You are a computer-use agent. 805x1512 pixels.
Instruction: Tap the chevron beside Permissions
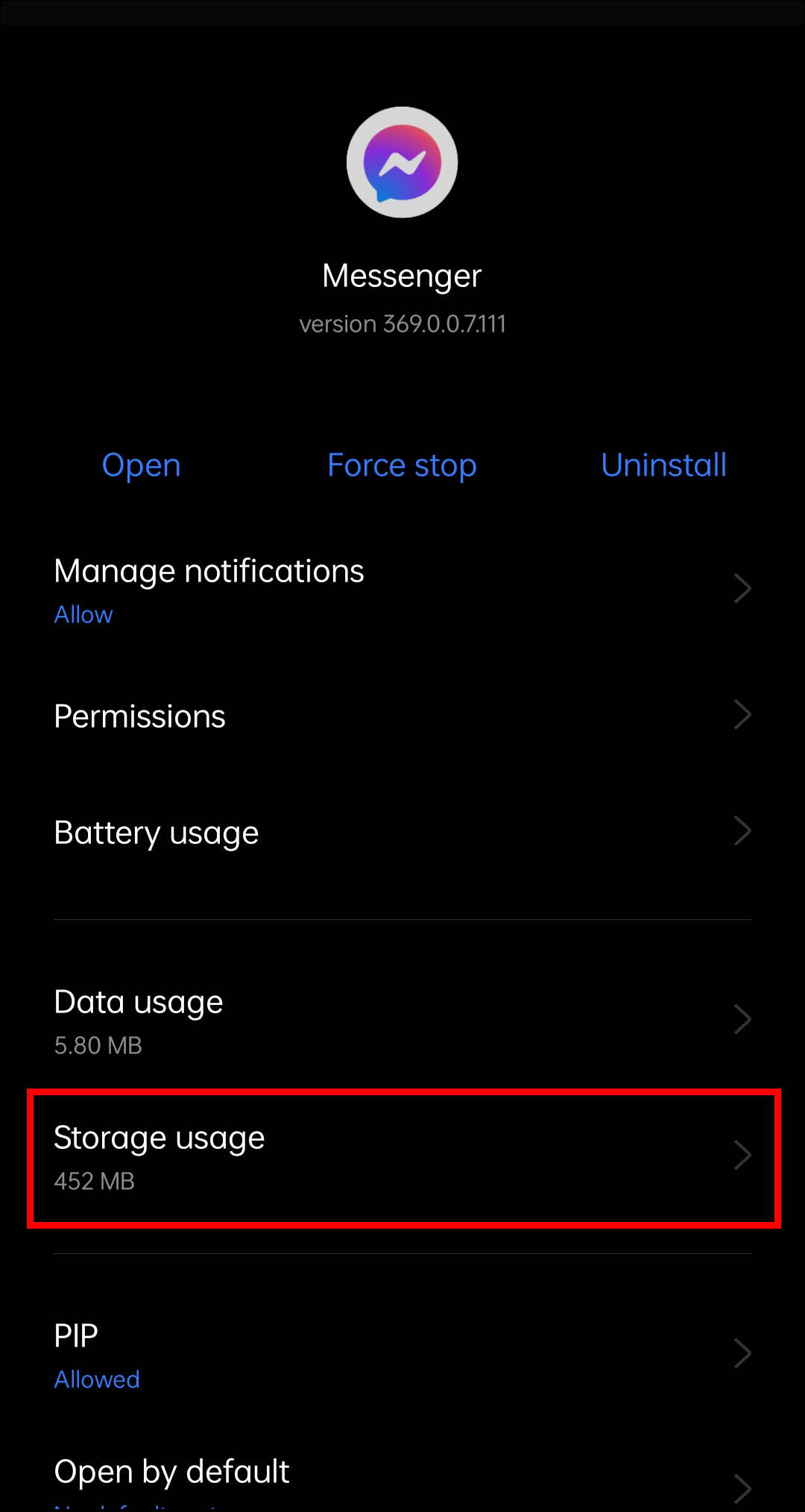pyautogui.click(x=742, y=715)
